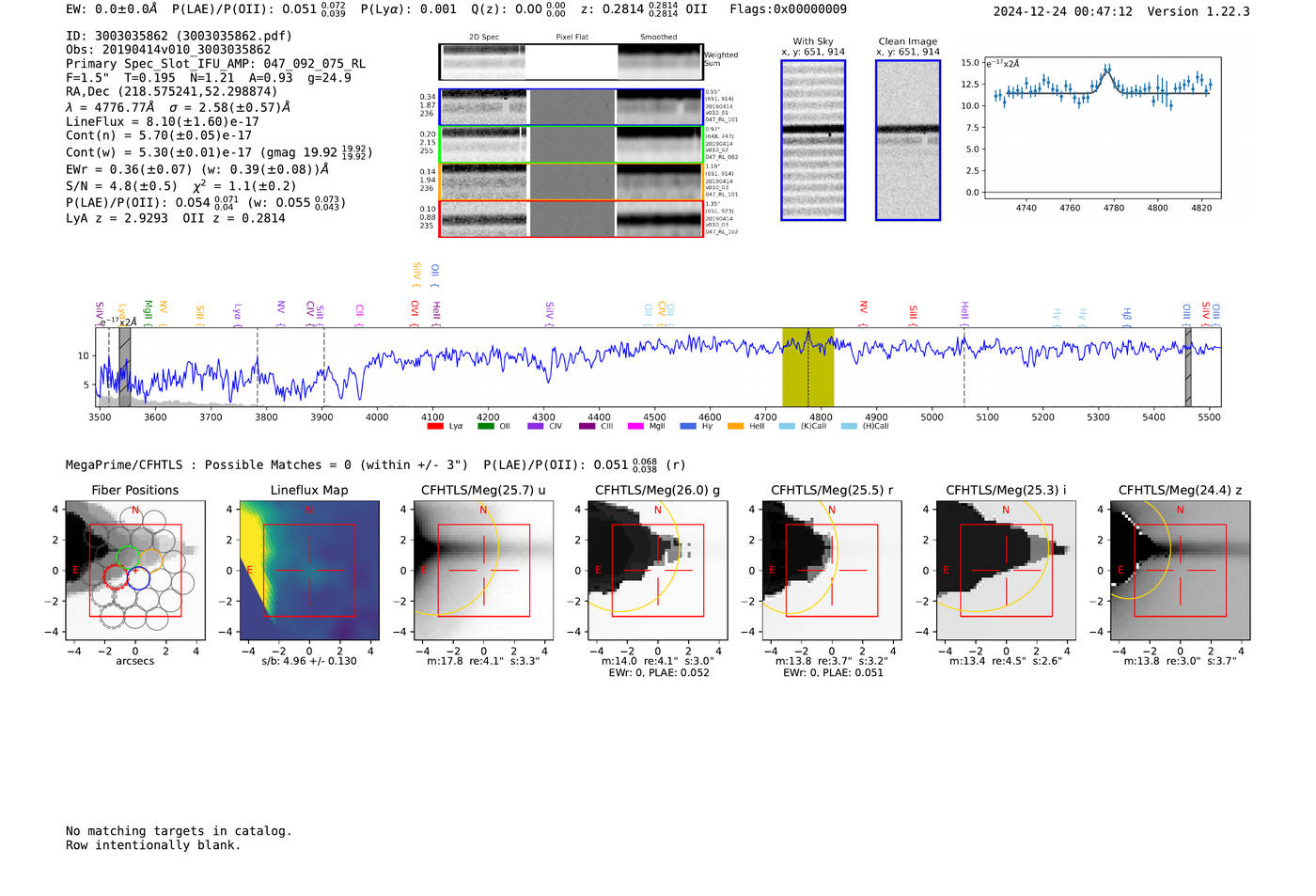
Task: Click the 'LyA z = 2.9293 OII z = 0.2814' line
Action: 176,218
